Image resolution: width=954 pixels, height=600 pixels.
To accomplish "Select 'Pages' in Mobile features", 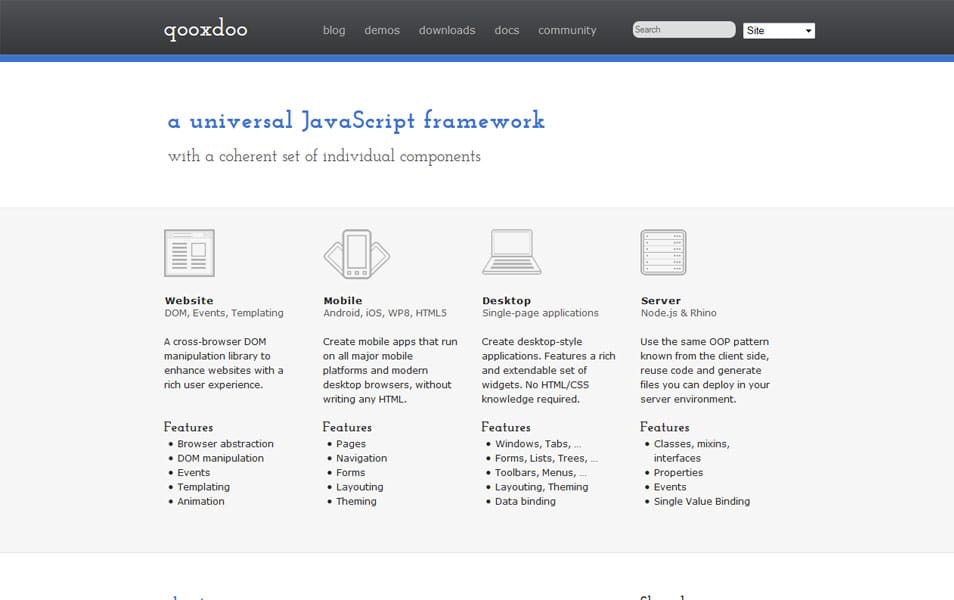I will [x=351, y=444].
